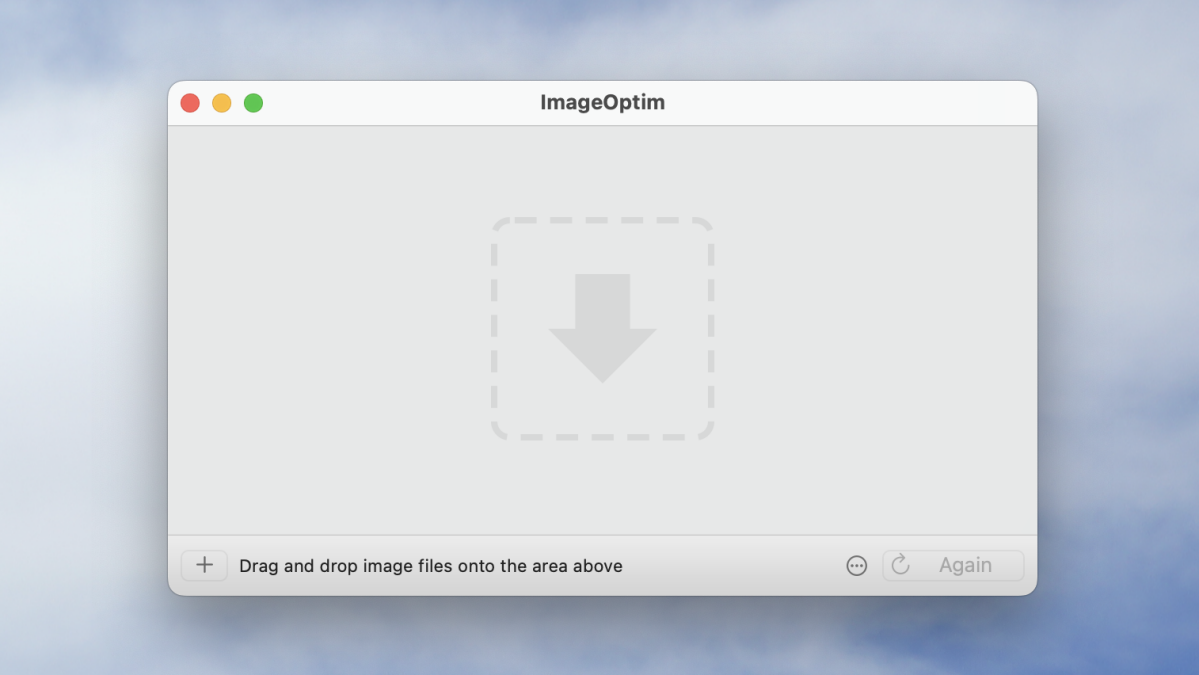Click the dashed drop zone arrow

point(603,329)
